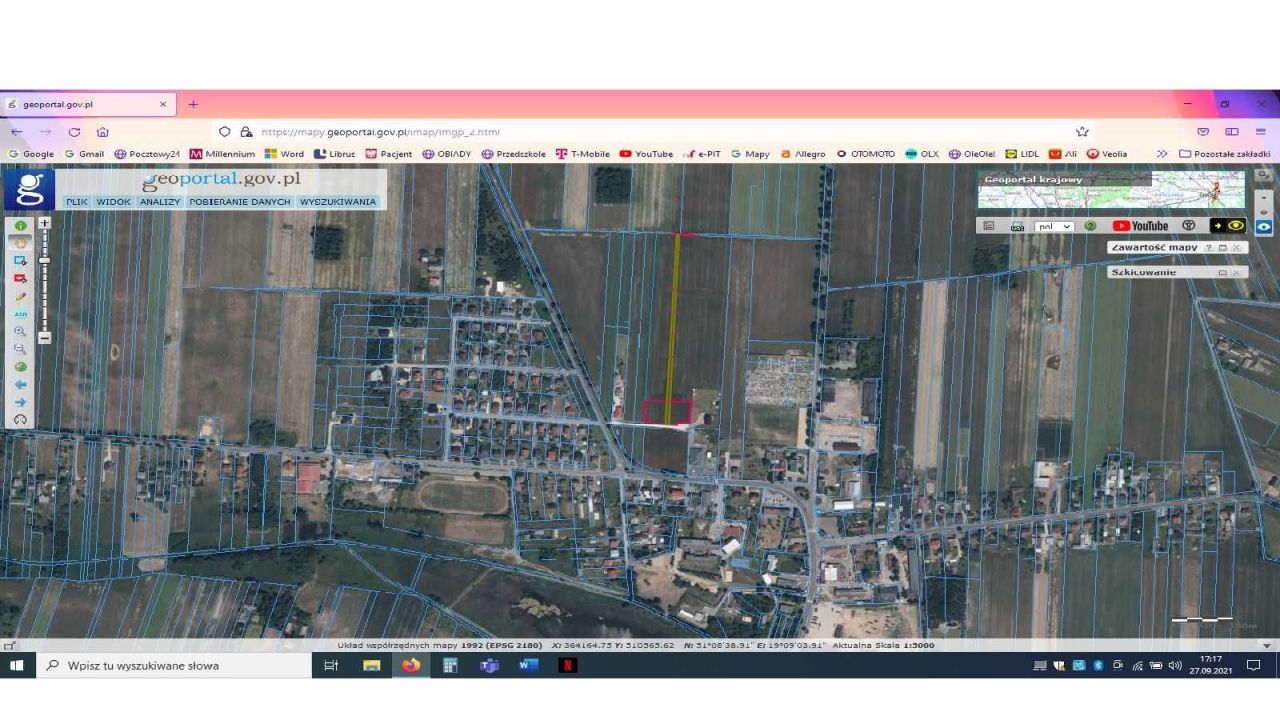Click the plus button on zoom slider
Viewport: 1280px width, 720px height.
[44, 223]
